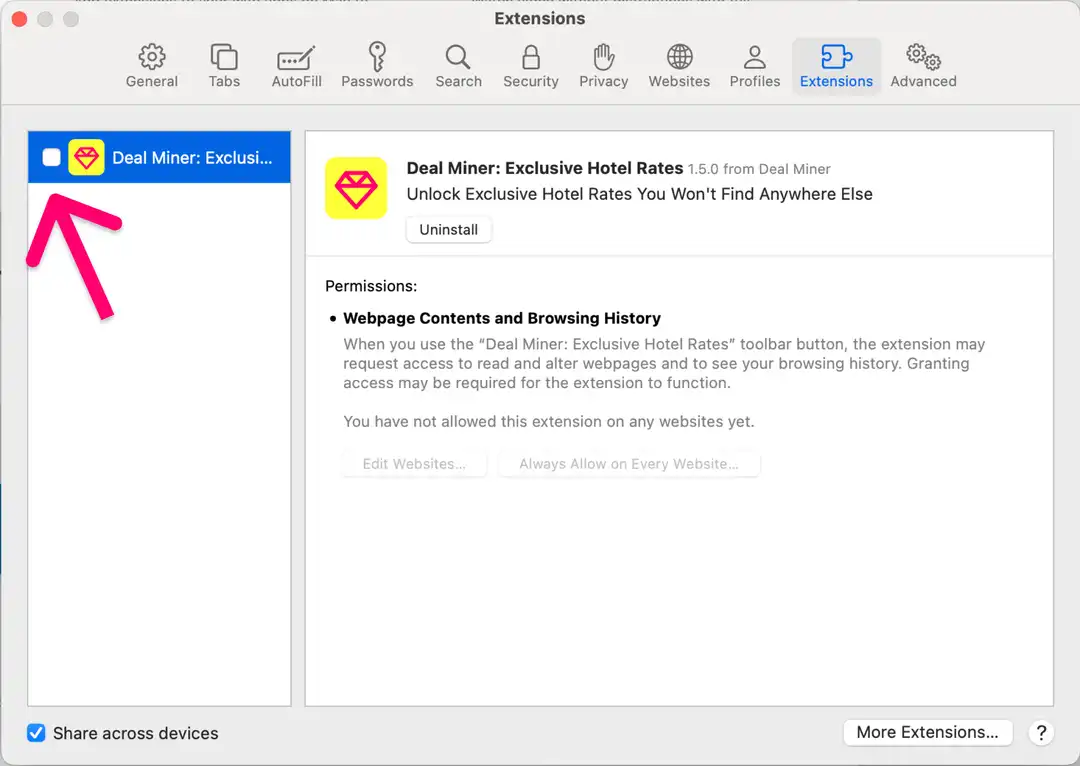Click Always Allow on Every Website...
Image resolution: width=1080 pixels, height=766 pixels.
(x=629, y=464)
